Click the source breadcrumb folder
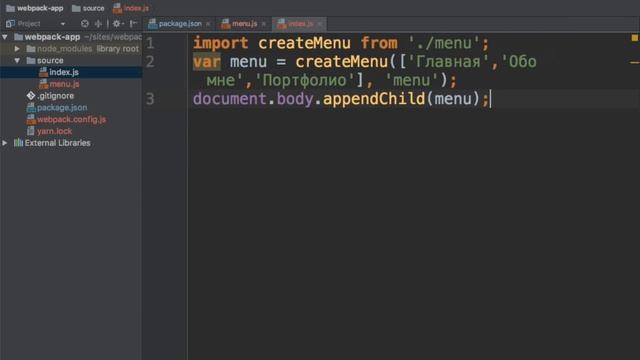Image resolution: width=640 pixels, height=360 pixels. click(x=88, y=8)
